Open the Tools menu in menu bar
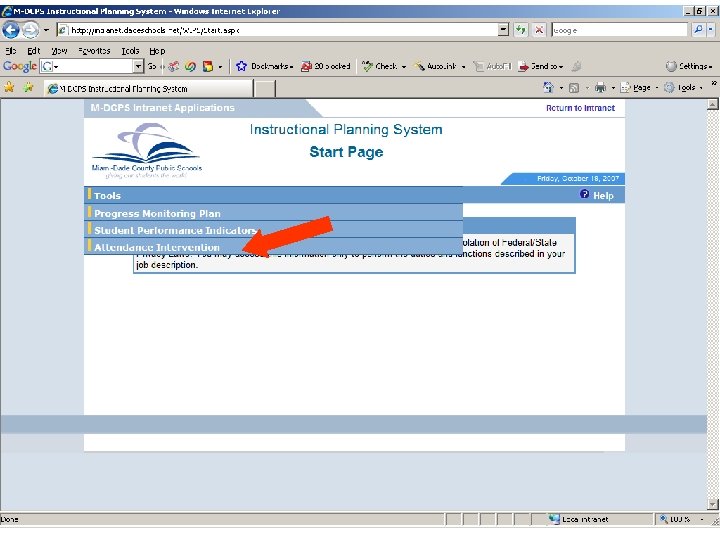 coord(130,51)
